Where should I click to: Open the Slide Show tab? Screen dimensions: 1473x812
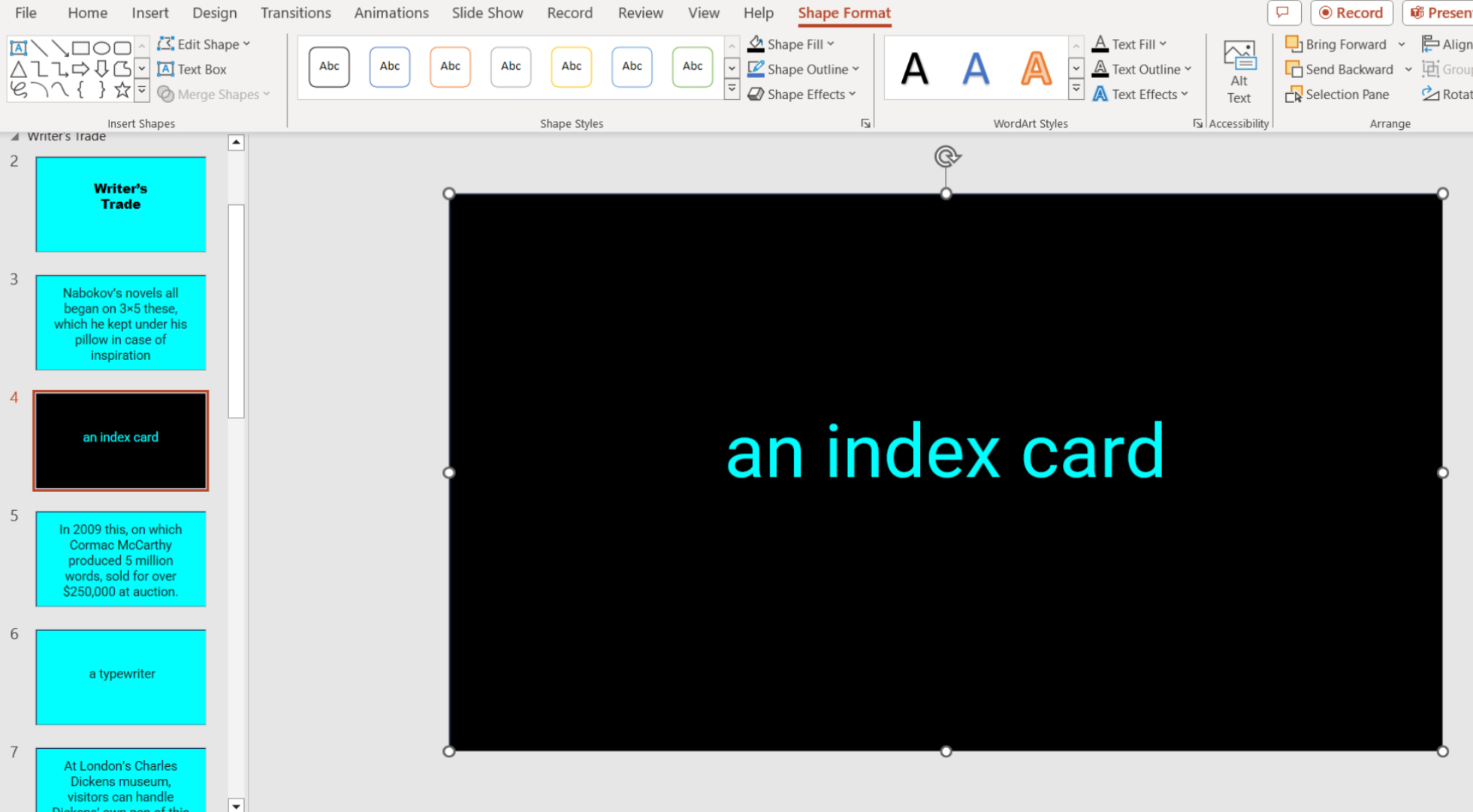click(x=487, y=13)
